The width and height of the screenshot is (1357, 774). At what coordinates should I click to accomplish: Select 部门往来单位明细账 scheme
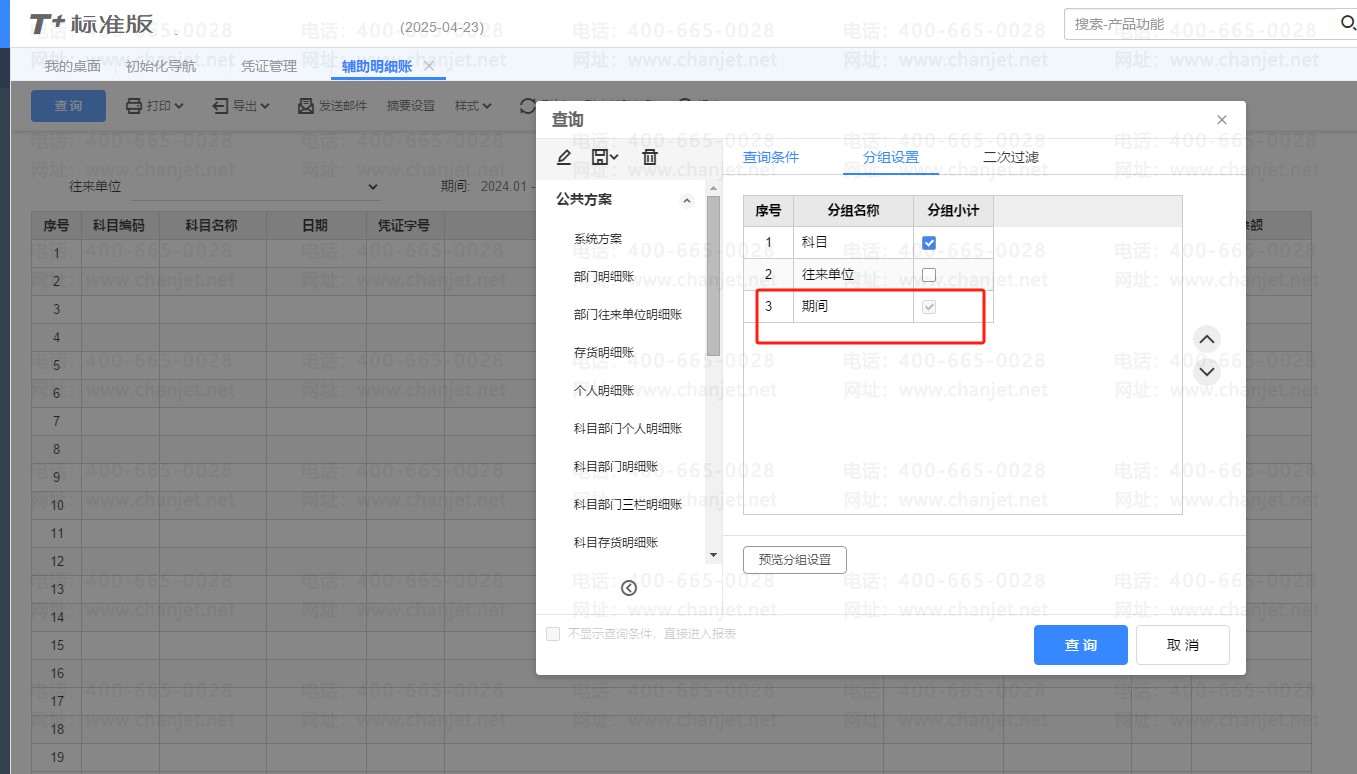[x=628, y=315]
